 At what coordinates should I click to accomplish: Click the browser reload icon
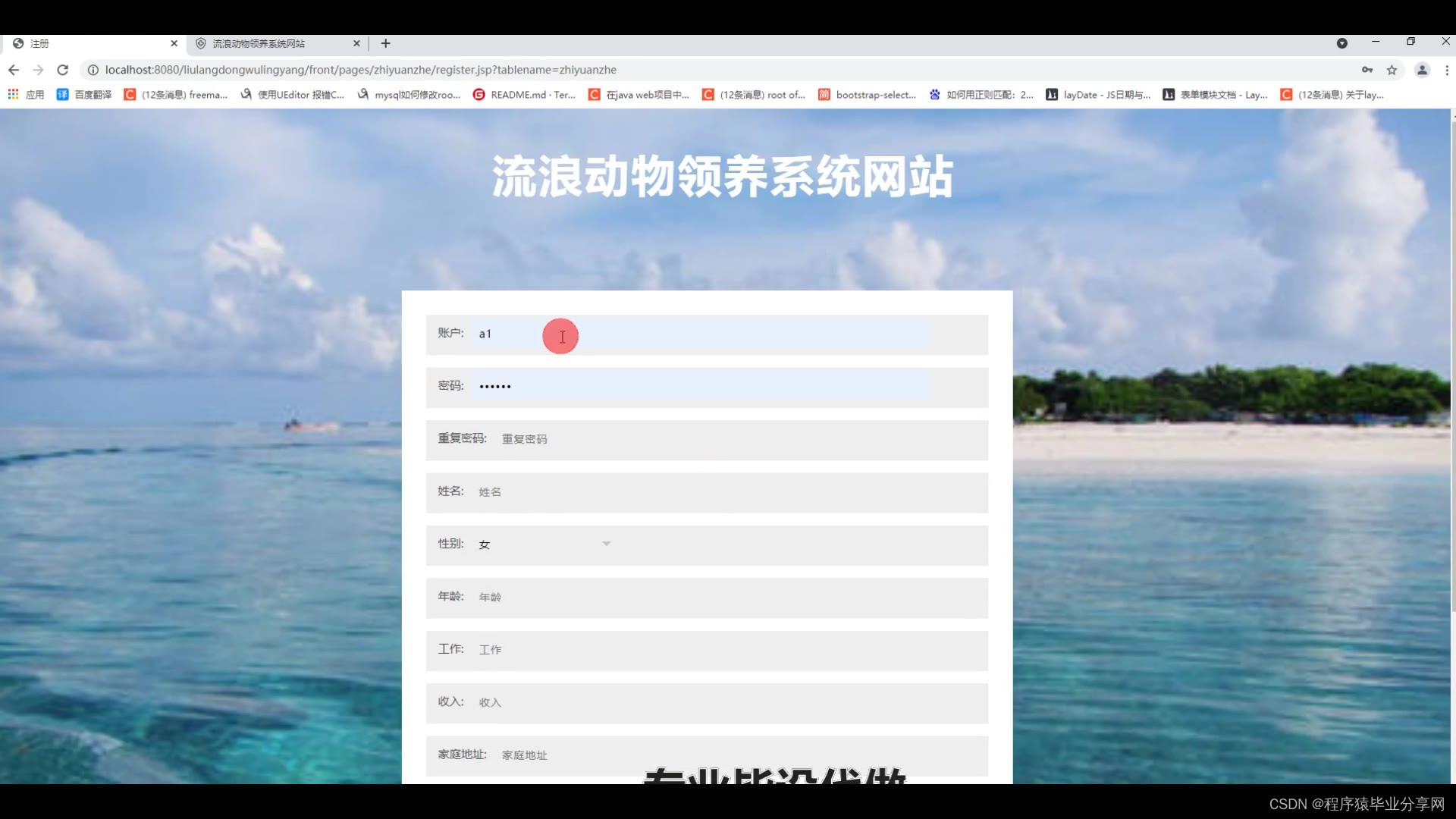click(63, 70)
